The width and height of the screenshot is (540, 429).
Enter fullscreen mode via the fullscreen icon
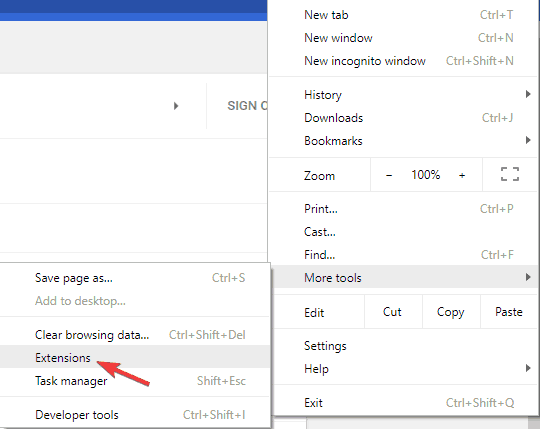pos(510,174)
